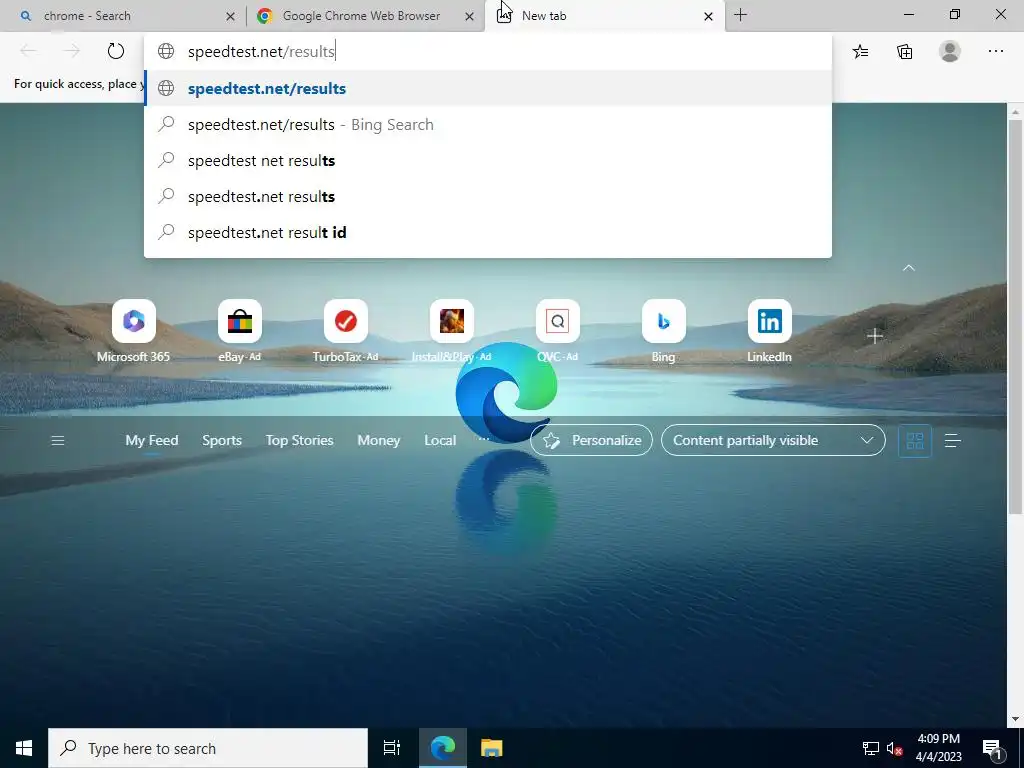Open the QVC quick link tile
The width and height of the screenshot is (1024, 768).
(x=558, y=330)
